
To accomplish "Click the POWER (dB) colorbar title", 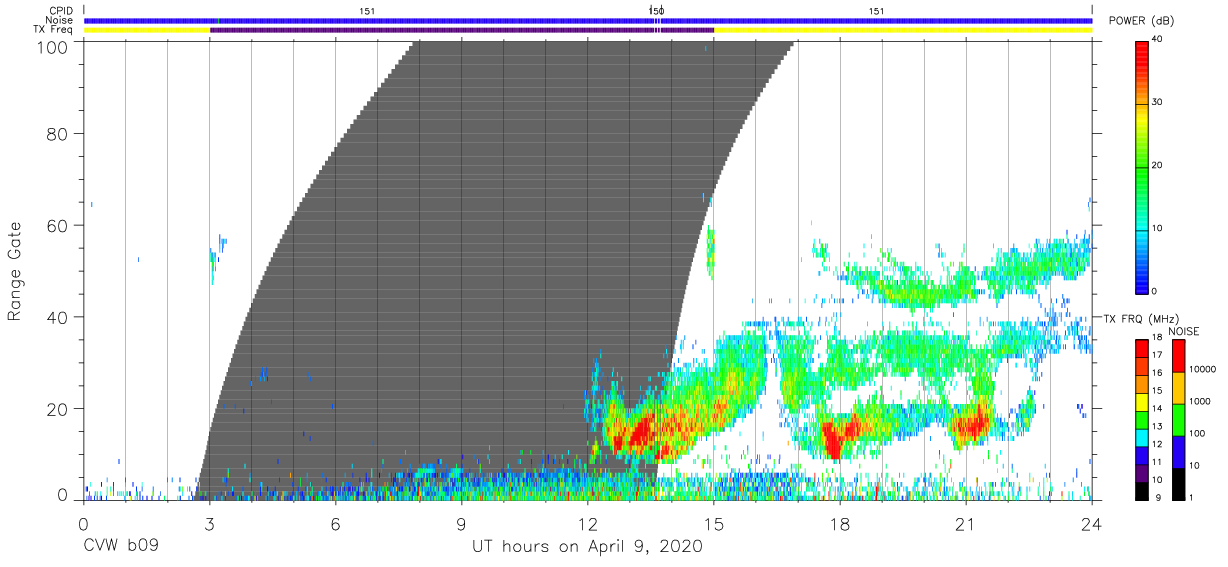I will [1140, 21].
